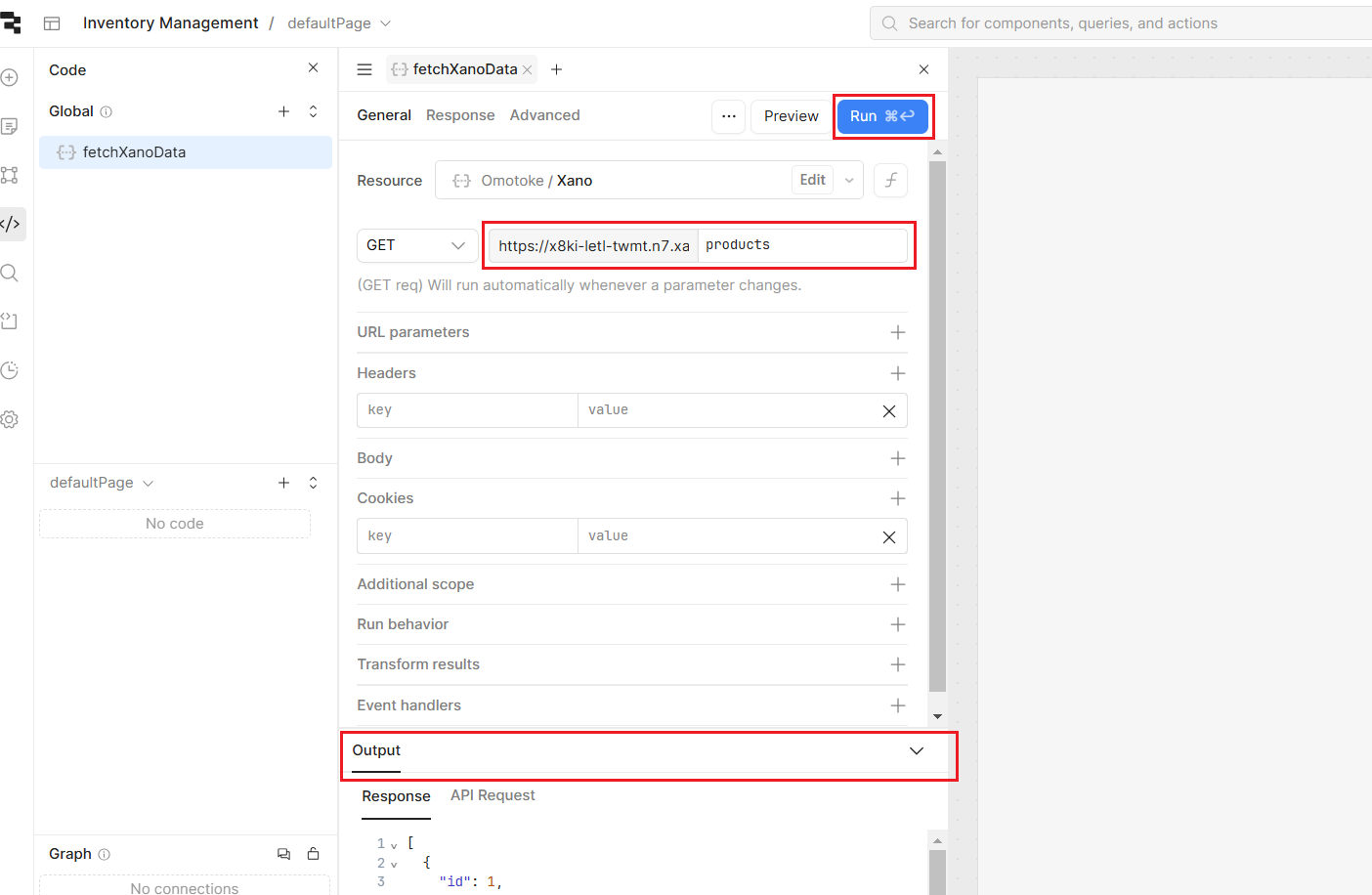Select the Output Response tab
This screenshot has width=1372, height=895.
[396, 796]
